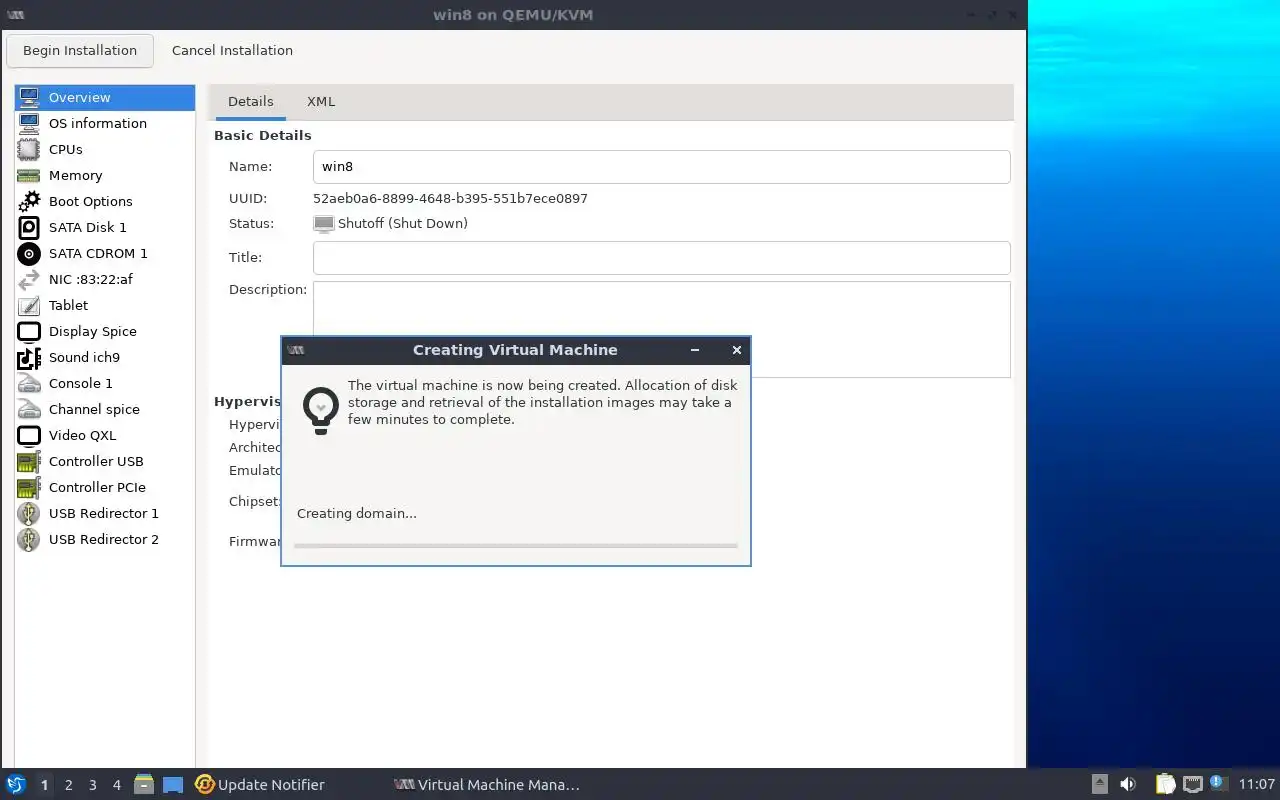This screenshot has height=800, width=1280.
Task: Switch to the XML tab
Action: pyautogui.click(x=321, y=101)
